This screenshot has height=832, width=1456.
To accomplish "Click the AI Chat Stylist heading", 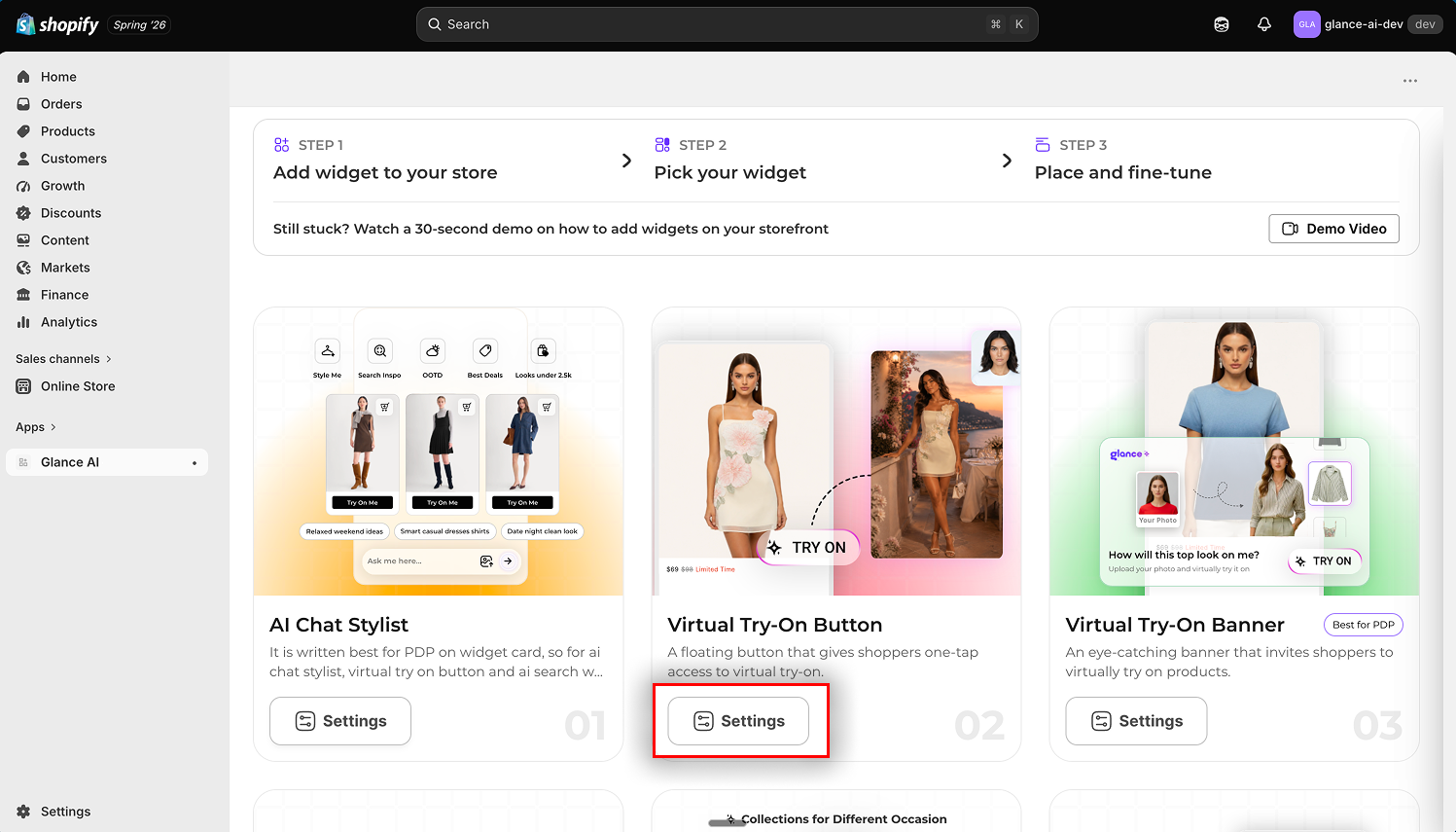I will (338, 625).
